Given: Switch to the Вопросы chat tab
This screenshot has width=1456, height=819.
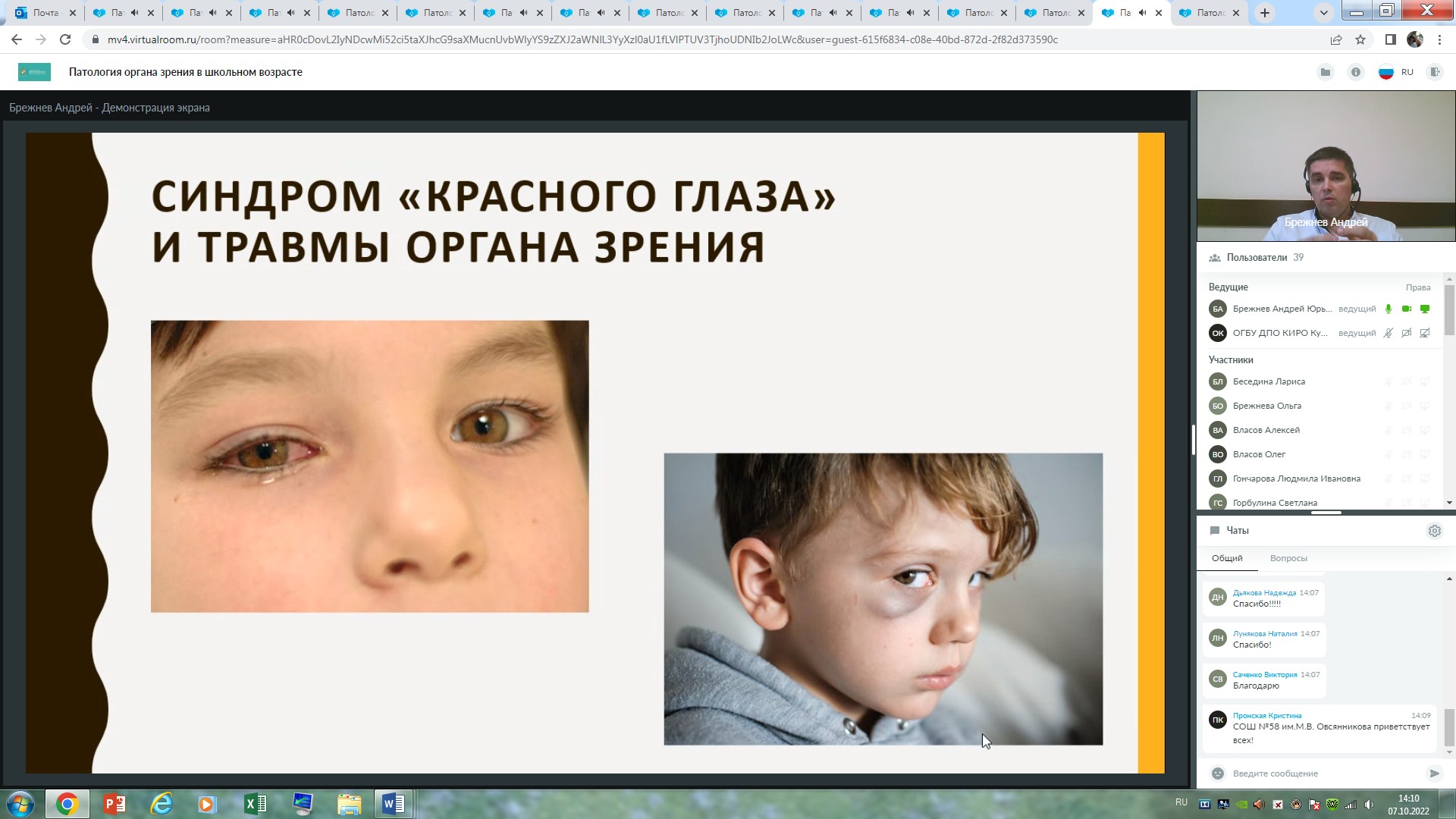Looking at the screenshot, I should coord(1288,558).
